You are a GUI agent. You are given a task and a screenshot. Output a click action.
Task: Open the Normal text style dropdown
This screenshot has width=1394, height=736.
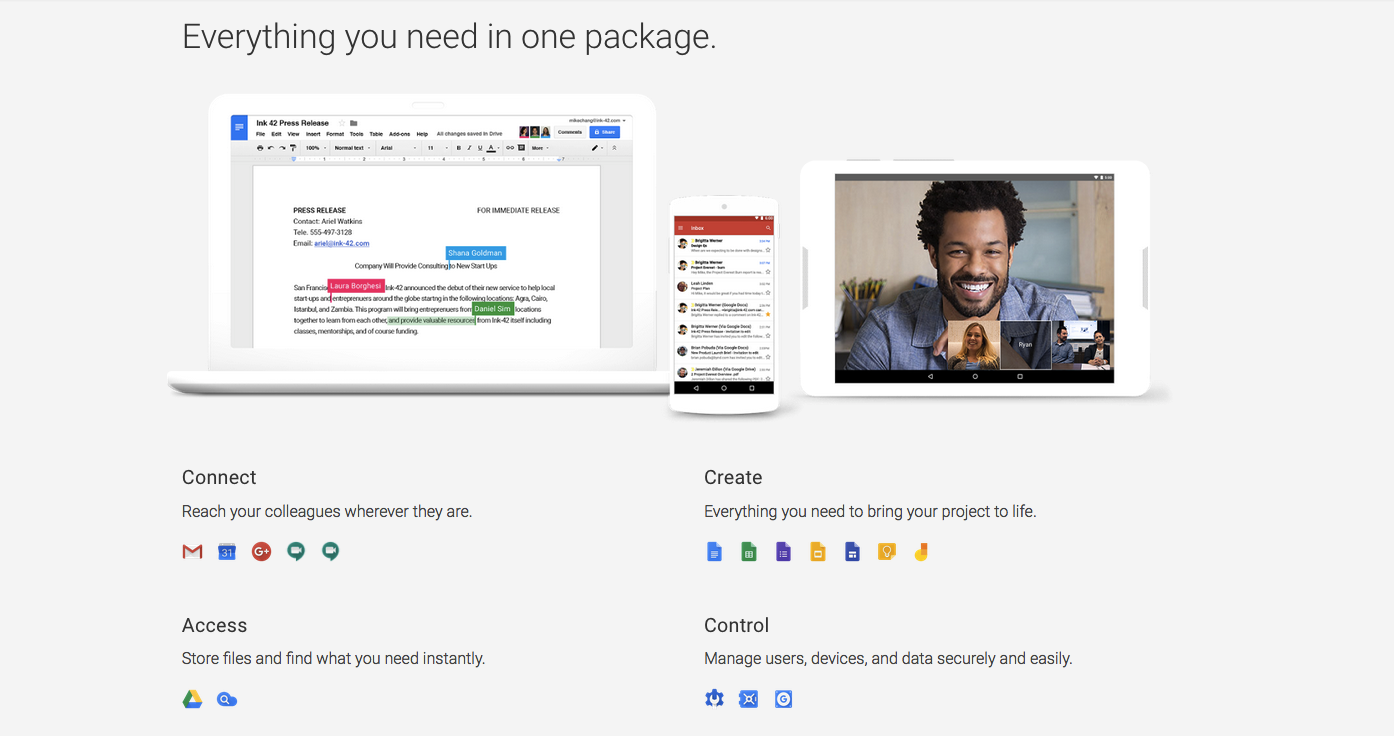point(352,148)
